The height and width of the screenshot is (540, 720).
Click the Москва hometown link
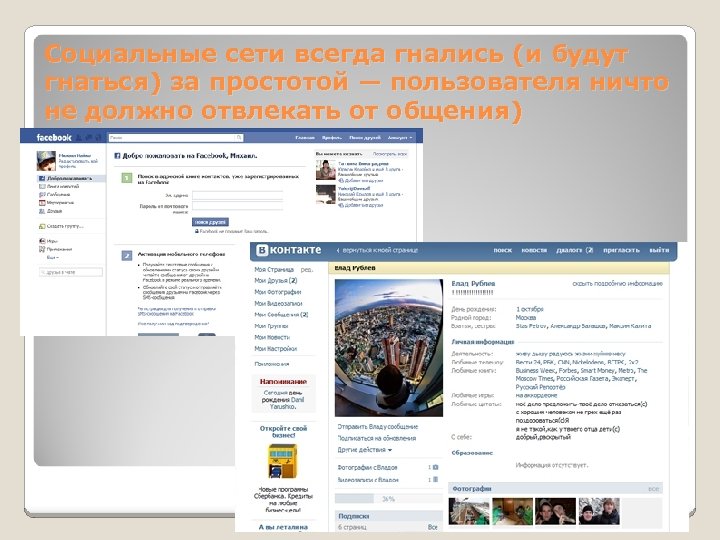point(526,318)
